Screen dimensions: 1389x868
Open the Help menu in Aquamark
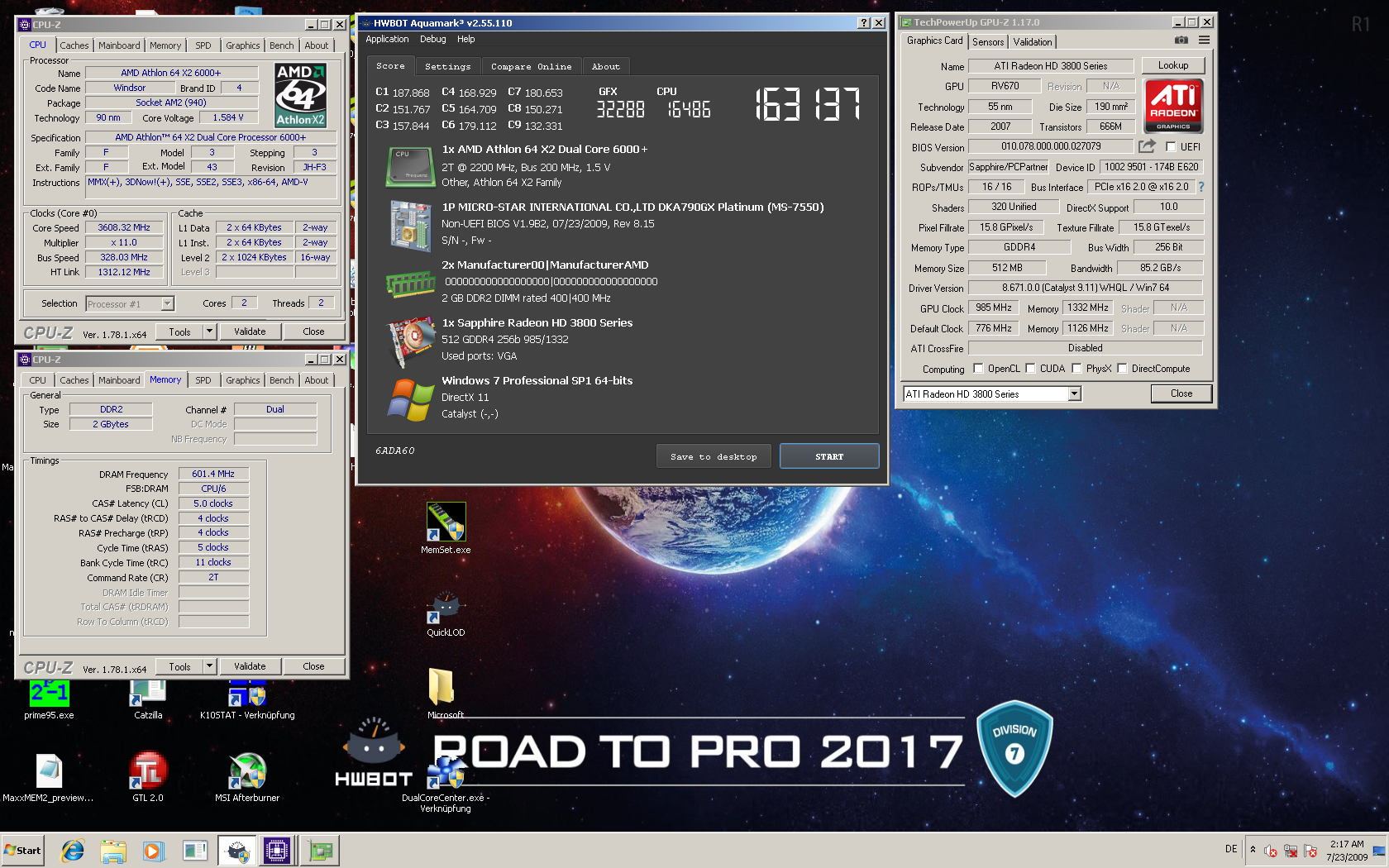(x=466, y=39)
